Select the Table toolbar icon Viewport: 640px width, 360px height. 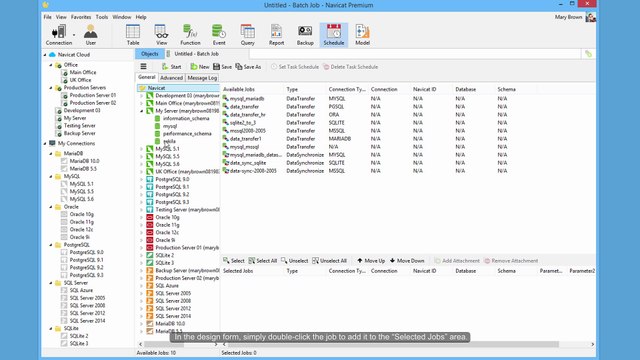133,35
